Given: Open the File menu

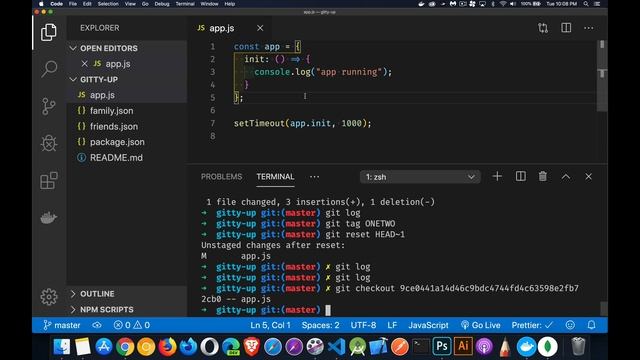Looking at the screenshot, I should 73,4.
